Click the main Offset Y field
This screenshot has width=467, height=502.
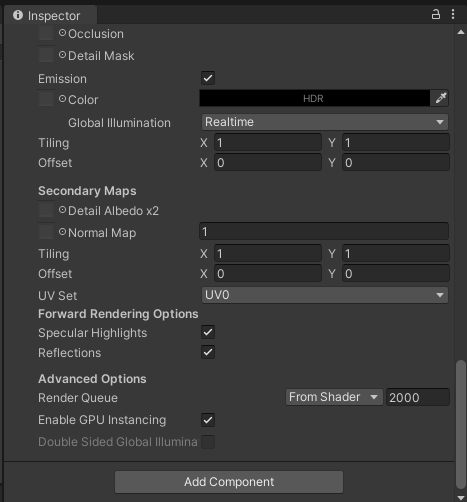(396, 163)
